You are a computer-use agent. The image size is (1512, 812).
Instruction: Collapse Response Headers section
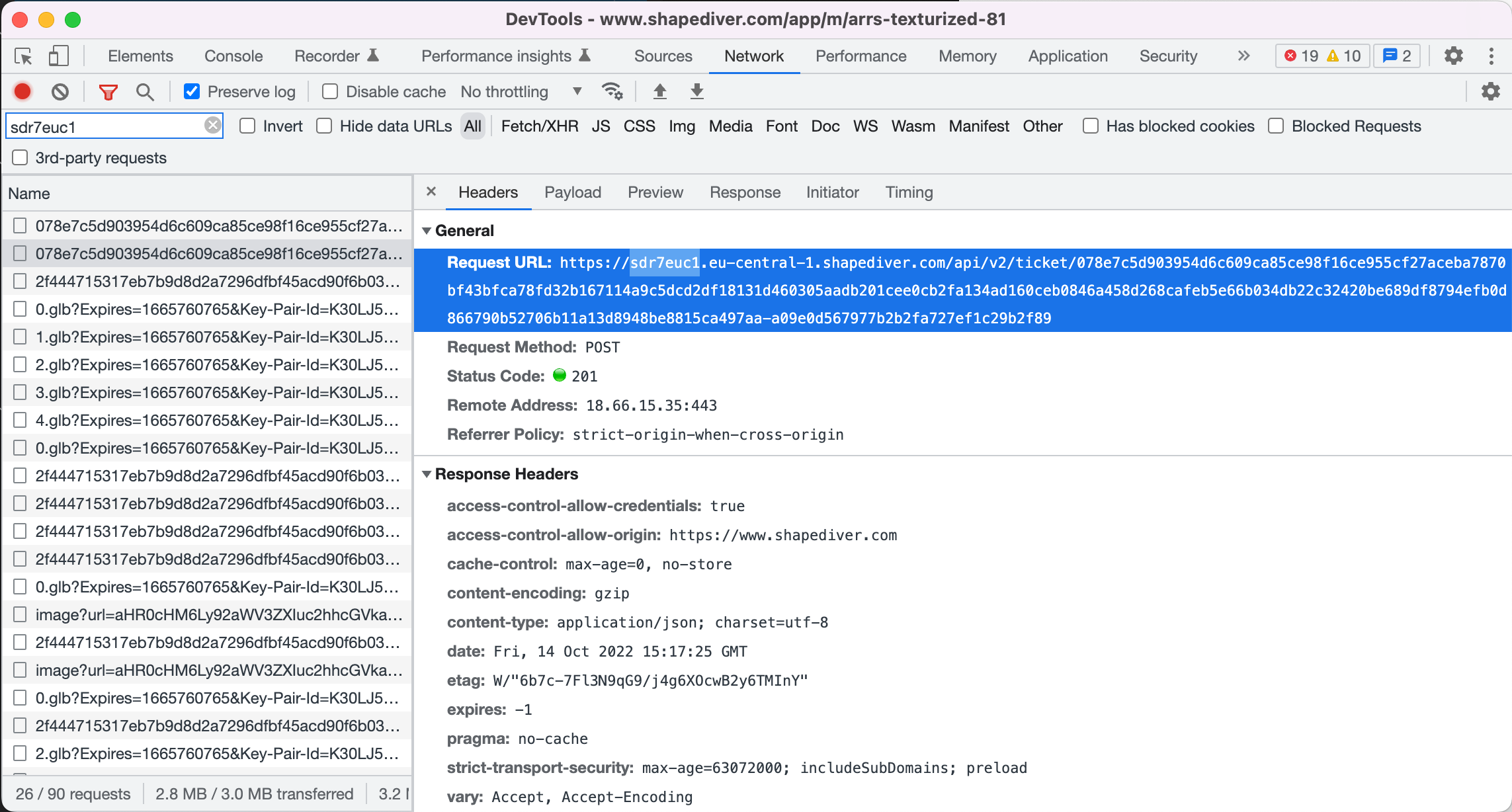click(427, 473)
